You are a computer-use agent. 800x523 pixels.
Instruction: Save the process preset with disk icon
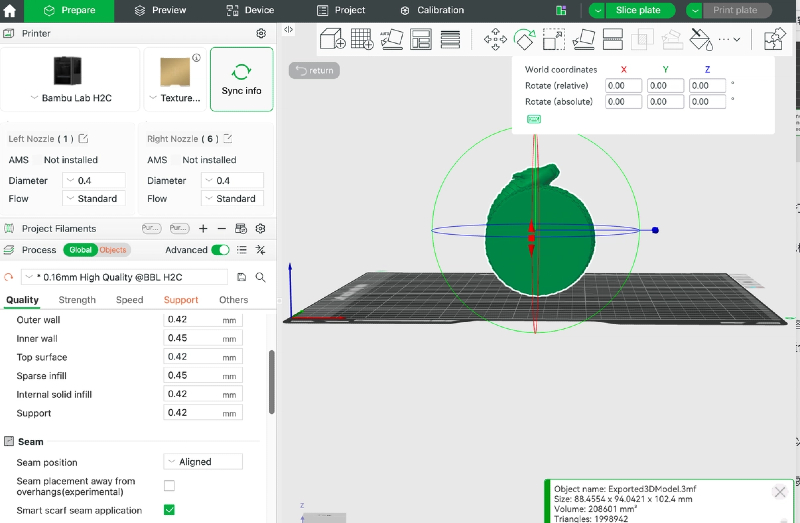(x=241, y=277)
